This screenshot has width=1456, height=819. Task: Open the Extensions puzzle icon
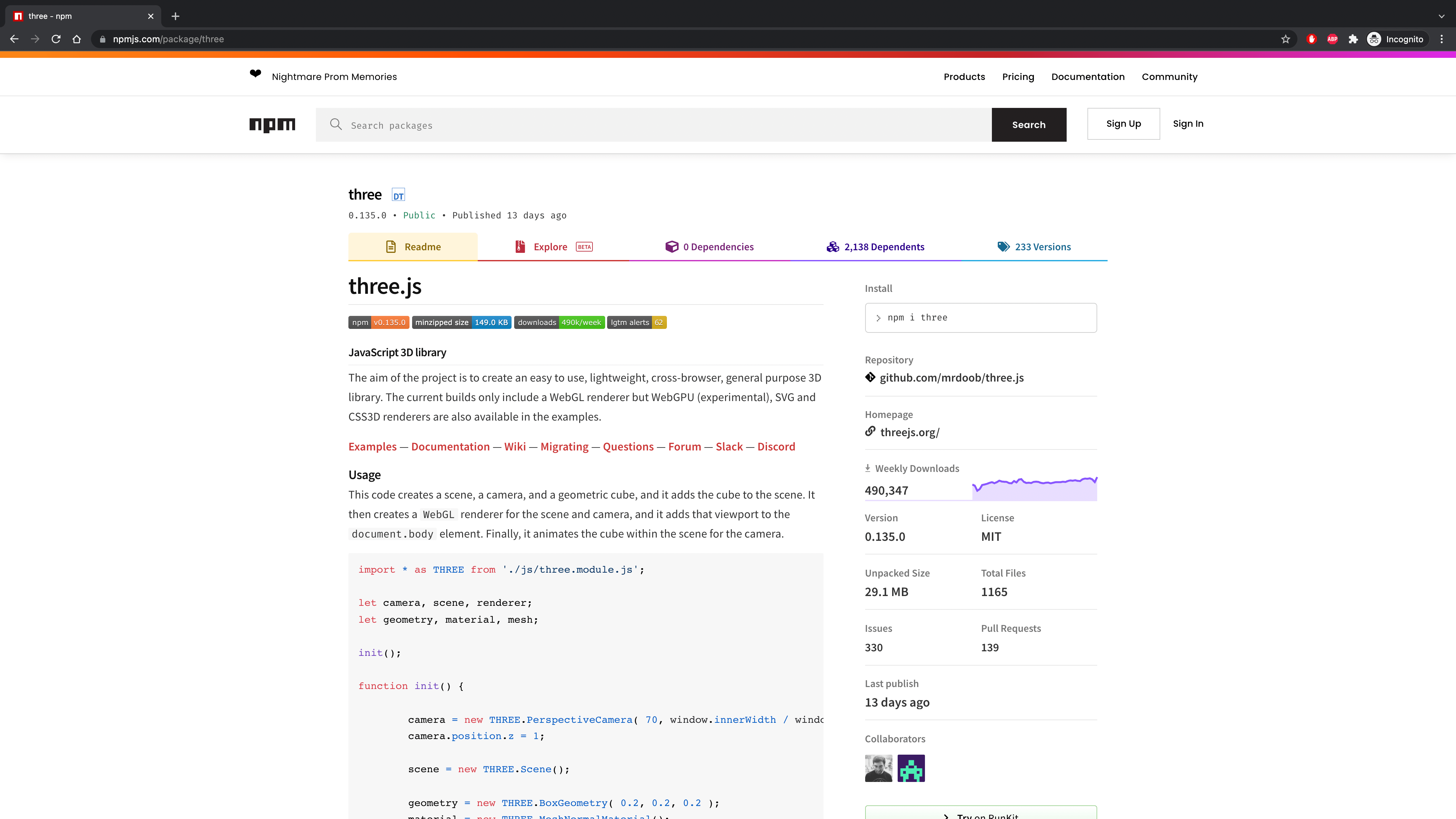pyautogui.click(x=1353, y=39)
